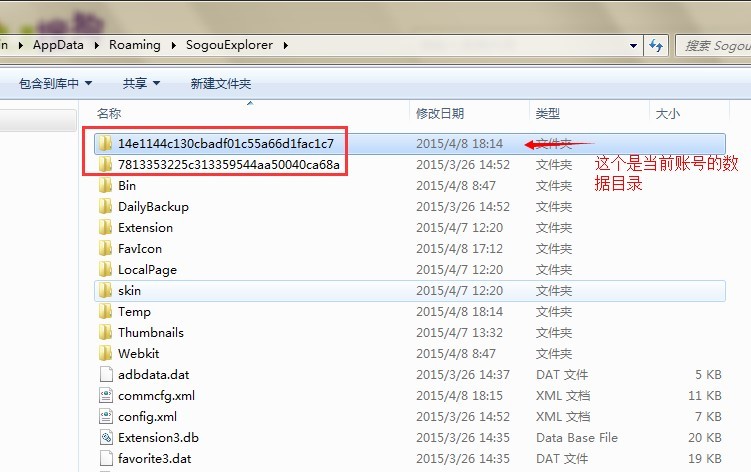The width and height of the screenshot is (751, 472).
Task: Click 20 KB size of Extension3.db
Action: pos(705,437)
